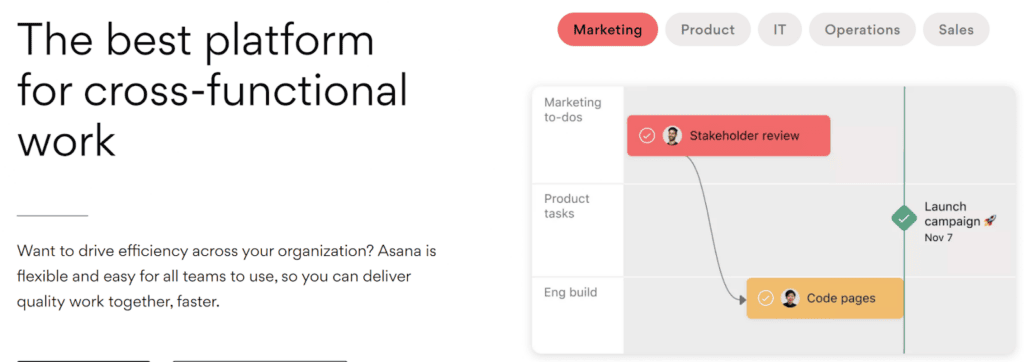Screen dimensions: 1024x362
Task: Choose the Operations tab pill
Action: click(x=862, y=29)
